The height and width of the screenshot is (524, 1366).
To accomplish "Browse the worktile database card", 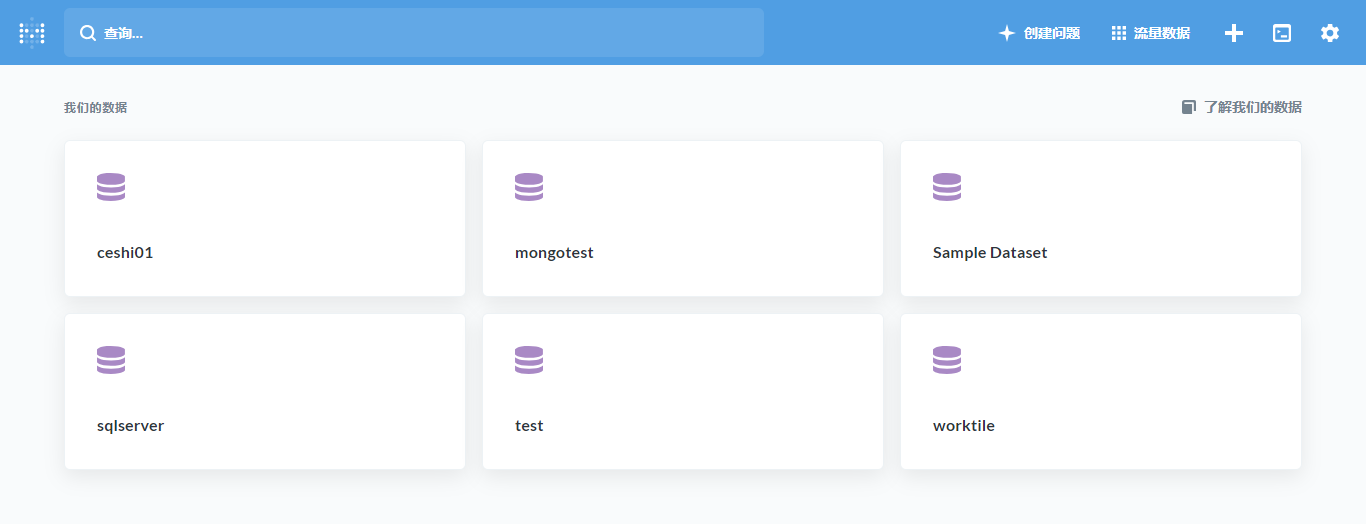I will (x=1101, y=391).
